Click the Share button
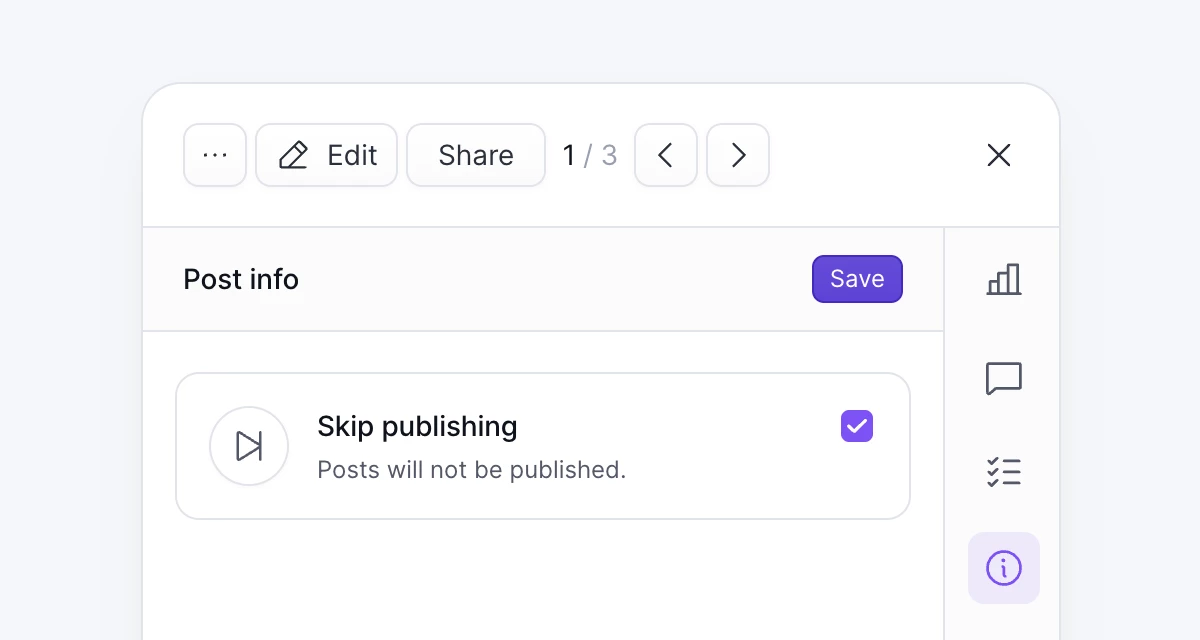Screen dimensions: 1200x640 click(x=475, y=155)
